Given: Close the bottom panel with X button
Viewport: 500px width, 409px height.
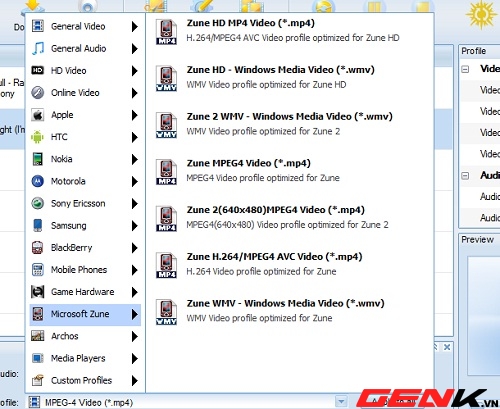Looking at the screenshot, I should point(447,347).
